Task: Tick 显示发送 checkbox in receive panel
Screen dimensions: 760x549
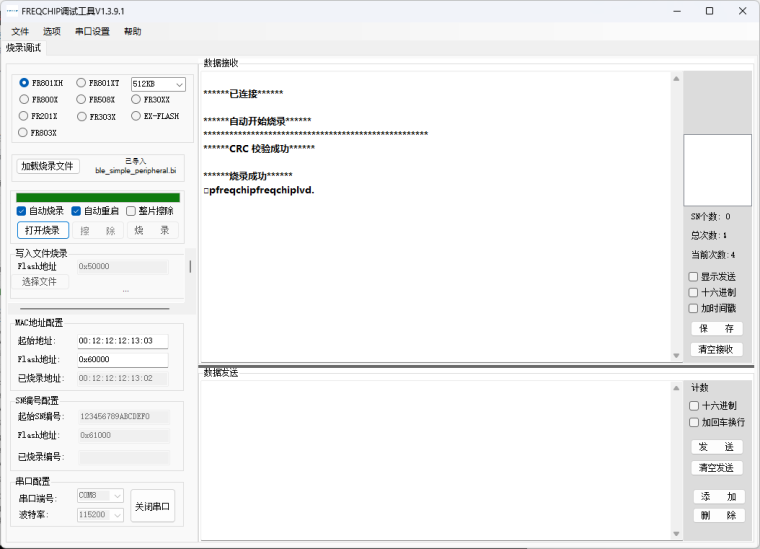Action: coord(694,277)
